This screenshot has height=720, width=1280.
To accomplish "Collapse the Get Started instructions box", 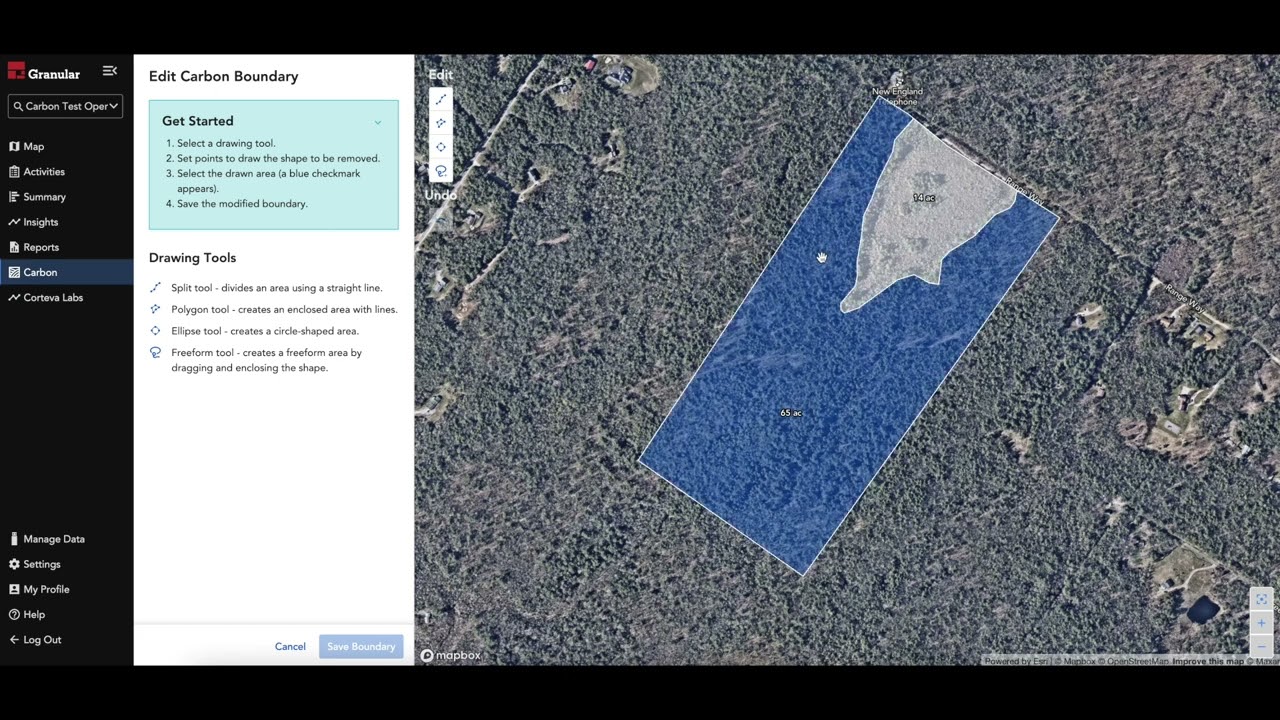I will (378, 122).
